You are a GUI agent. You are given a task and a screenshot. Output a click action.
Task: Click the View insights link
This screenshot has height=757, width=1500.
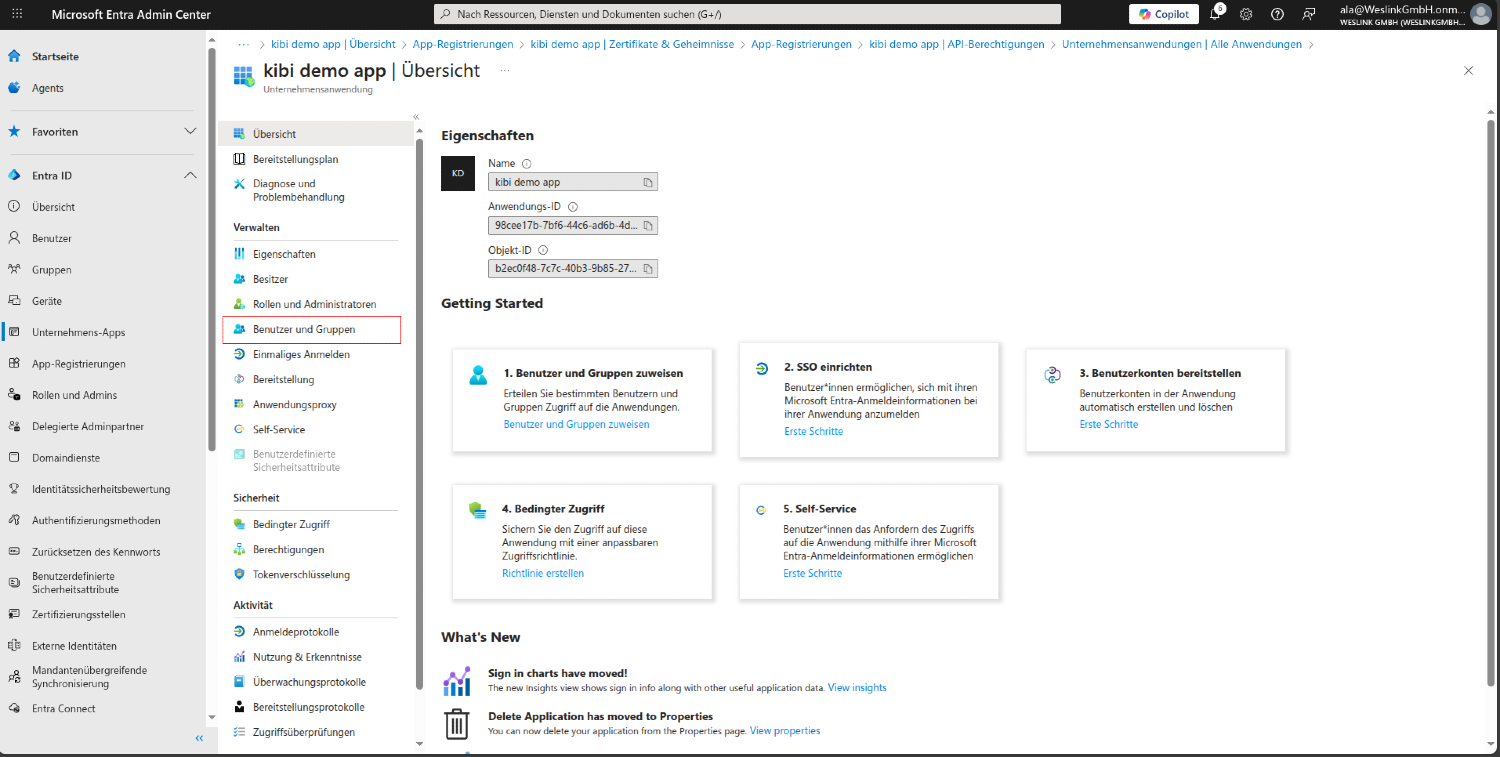pyautogui.click(x=857, y=688)
